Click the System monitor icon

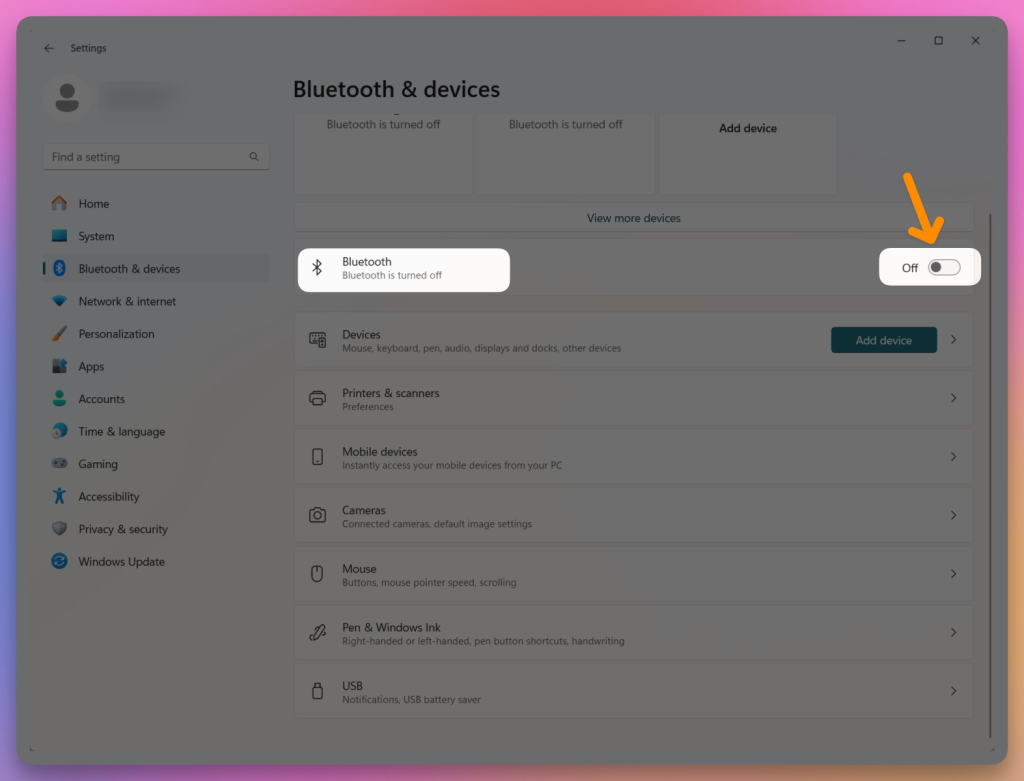(x=59, y=236)
